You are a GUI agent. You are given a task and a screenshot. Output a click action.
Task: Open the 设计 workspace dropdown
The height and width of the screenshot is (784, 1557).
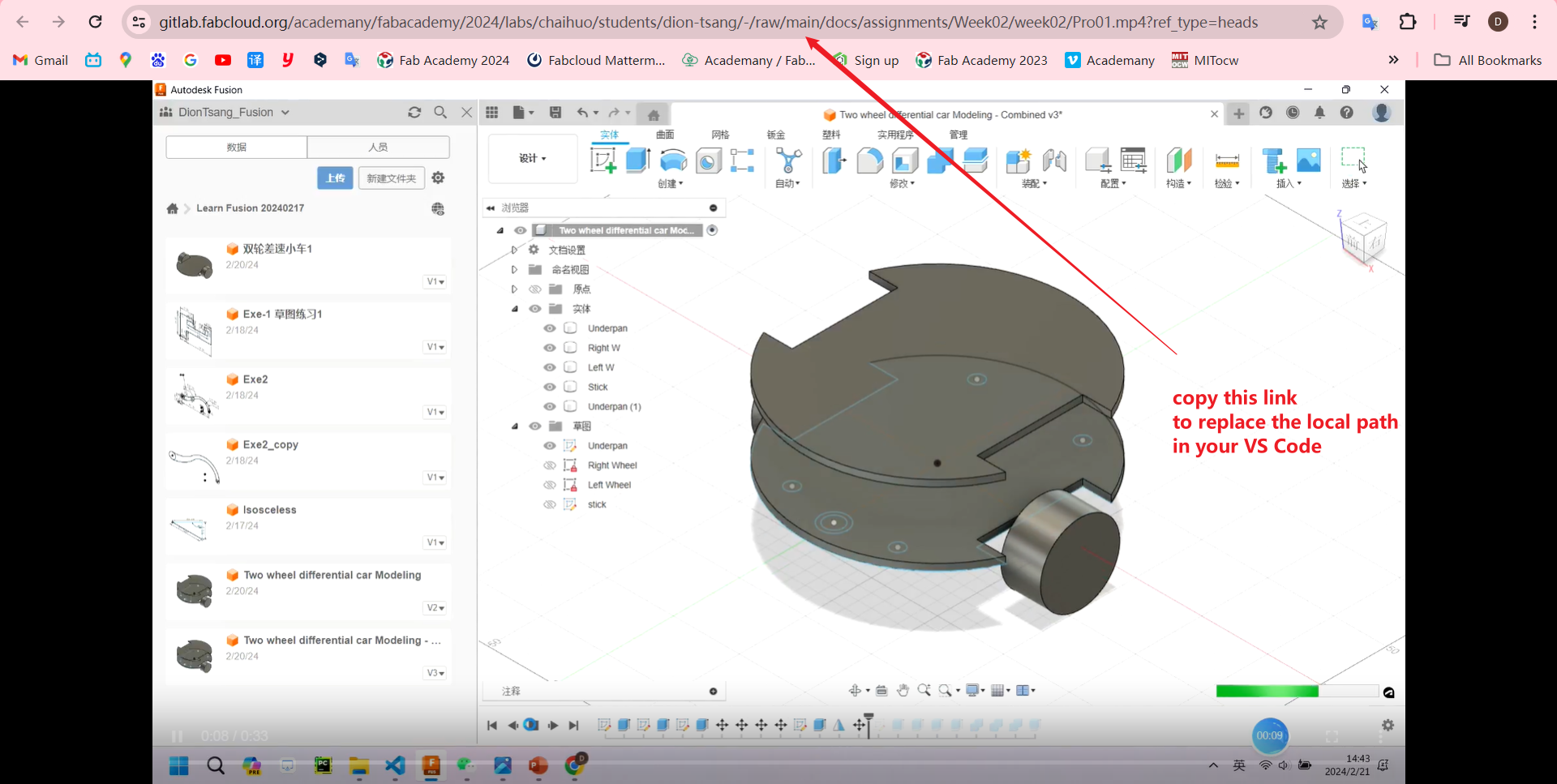click(x=533, y=159)
